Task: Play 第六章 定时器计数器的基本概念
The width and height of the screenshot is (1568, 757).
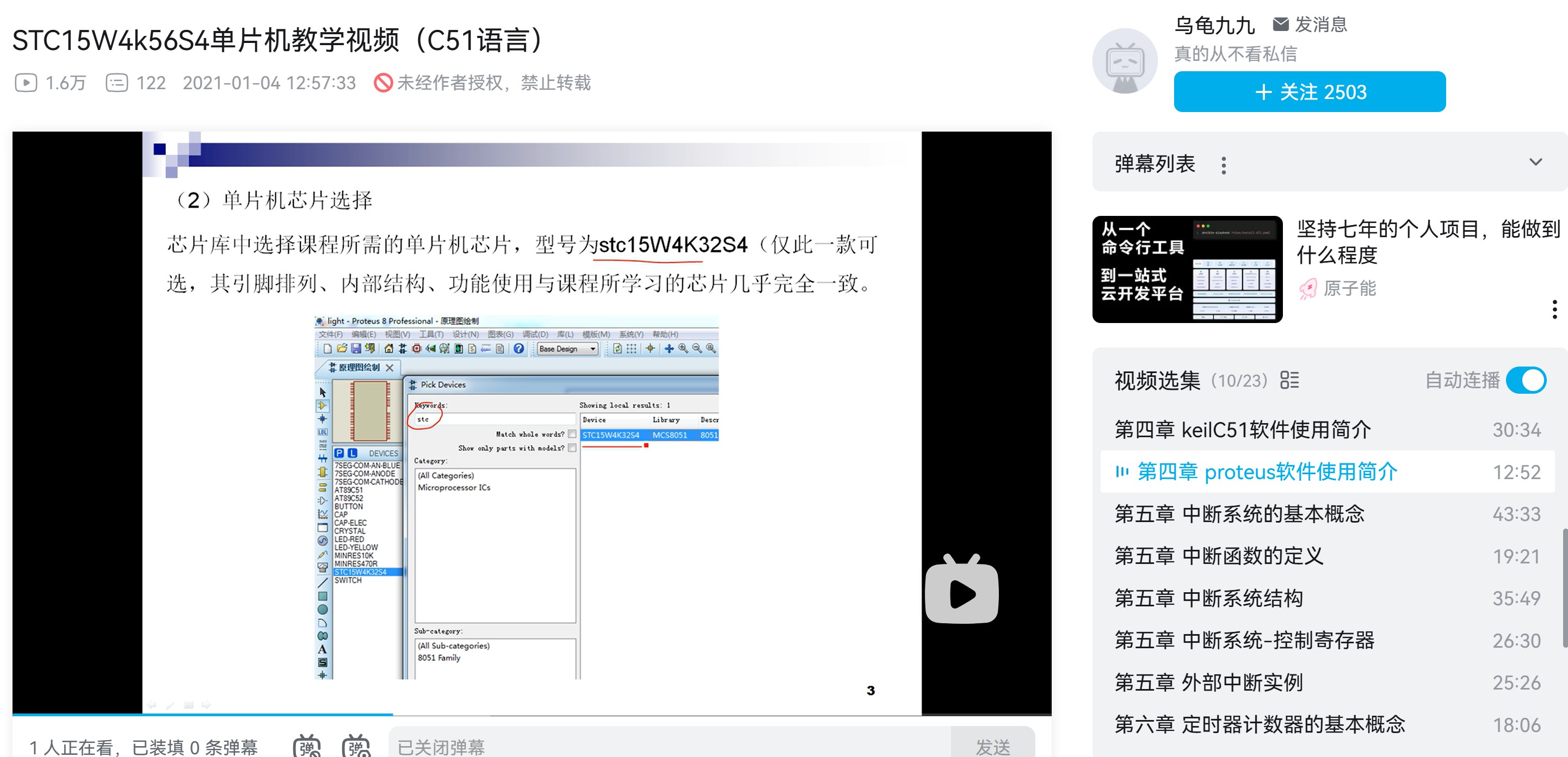Action: click(x=1327, y=724)
